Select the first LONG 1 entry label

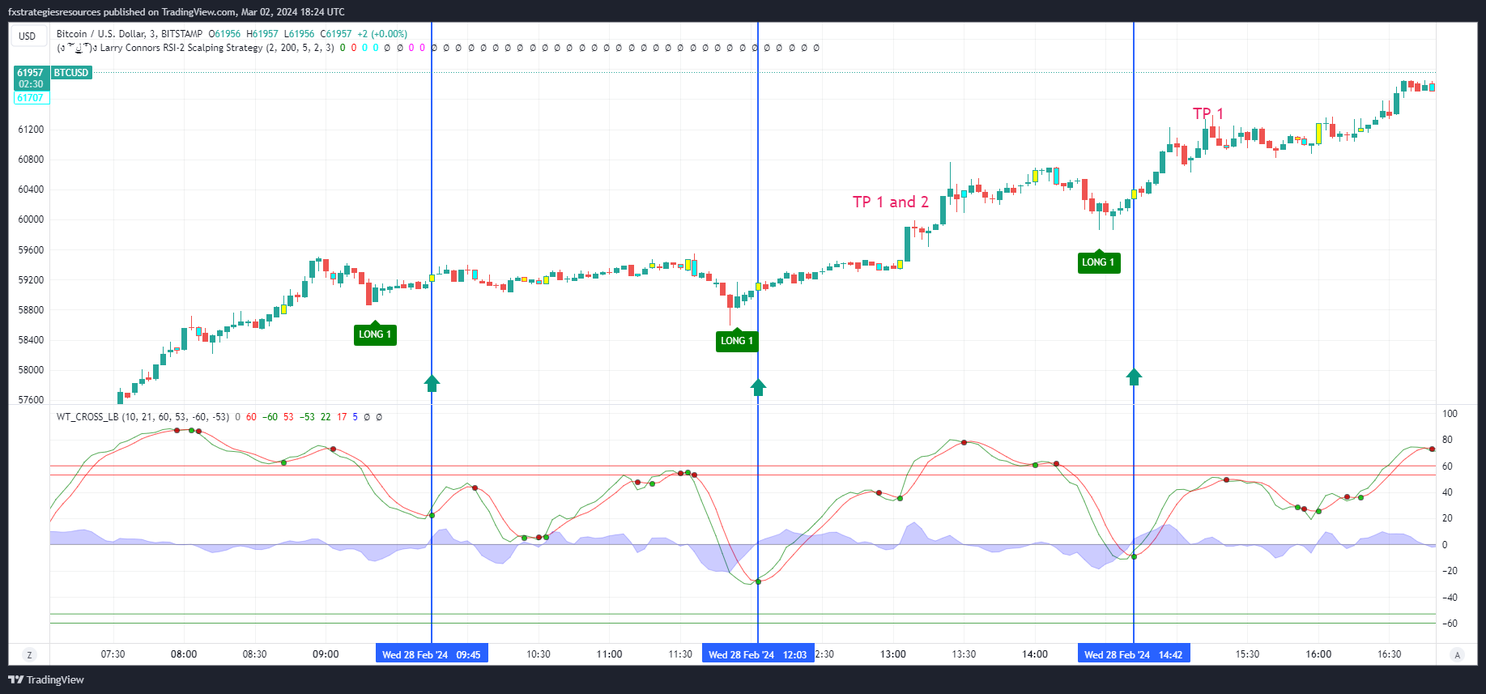coord(375,335)
